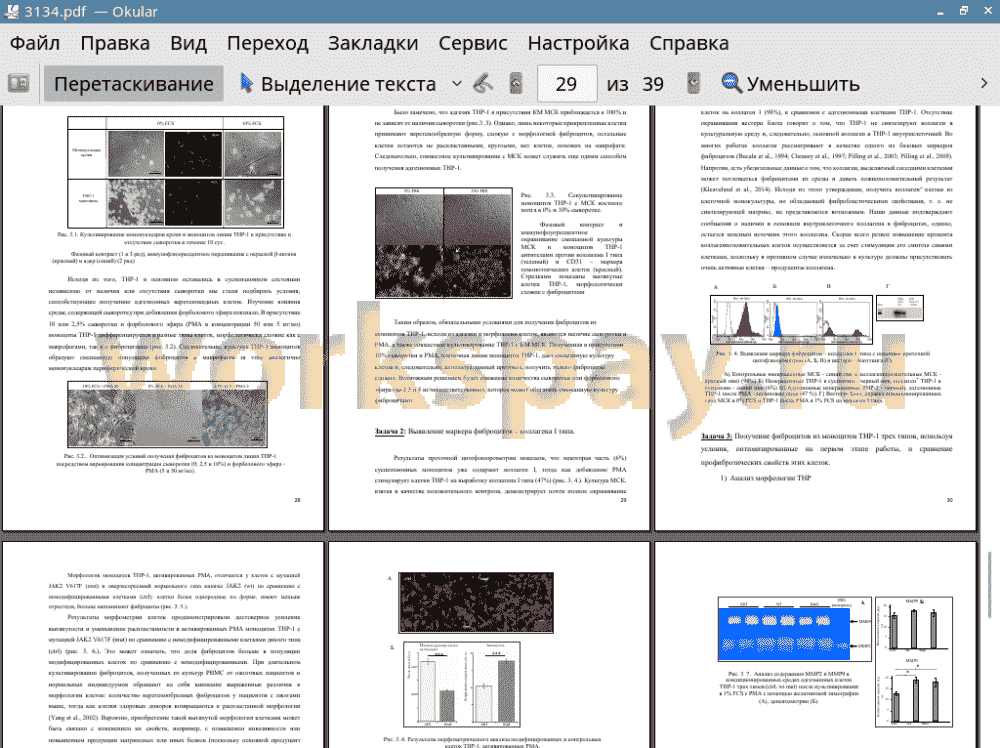Click the Рис. 3.1 caption text
This screenshot has width=1000, height=748.
tap(174, 238)
